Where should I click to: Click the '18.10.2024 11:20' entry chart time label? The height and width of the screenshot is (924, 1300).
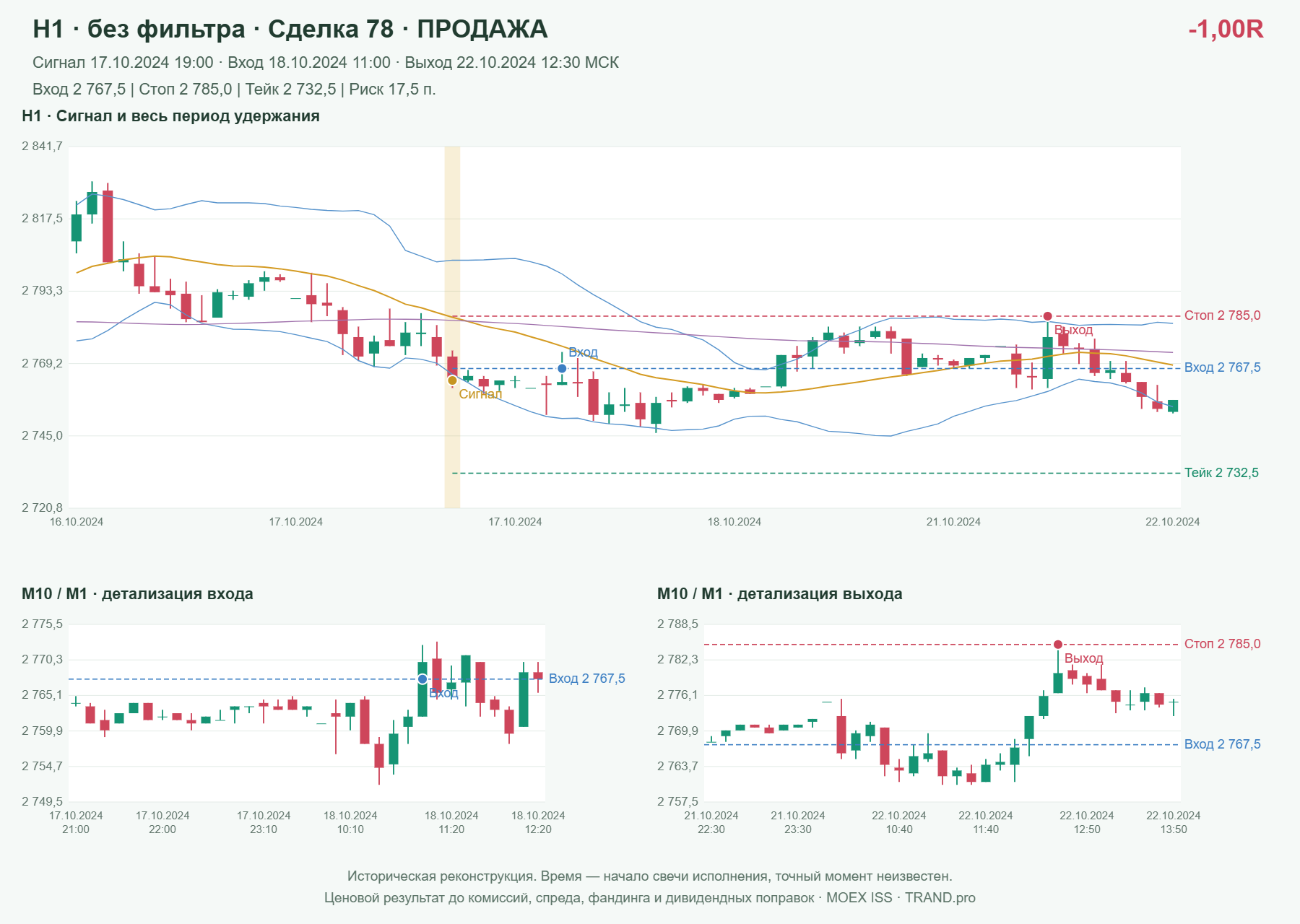pyautogui.click(x=451, y=822)
